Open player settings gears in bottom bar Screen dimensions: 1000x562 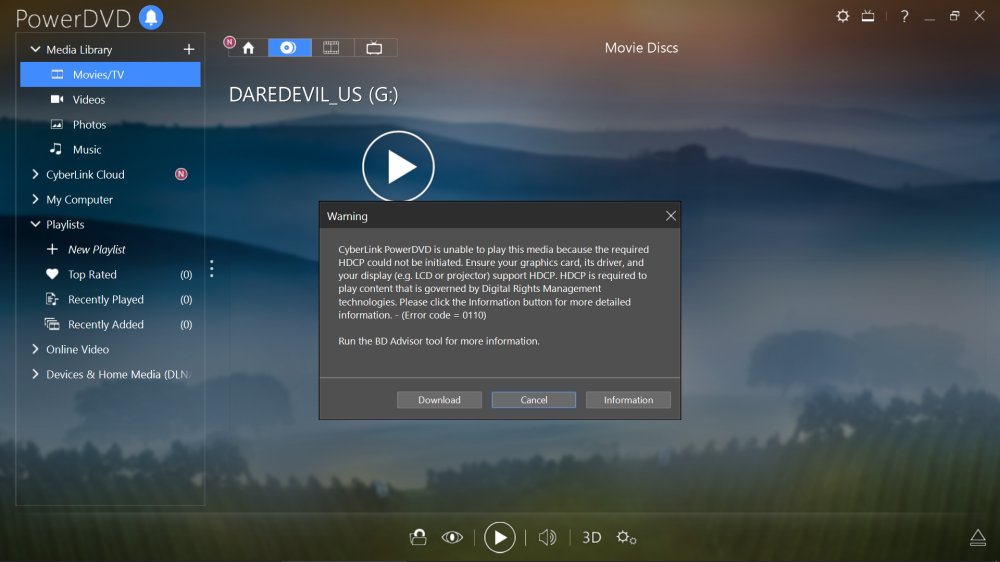pyautogui.click(x=626, y=537)
